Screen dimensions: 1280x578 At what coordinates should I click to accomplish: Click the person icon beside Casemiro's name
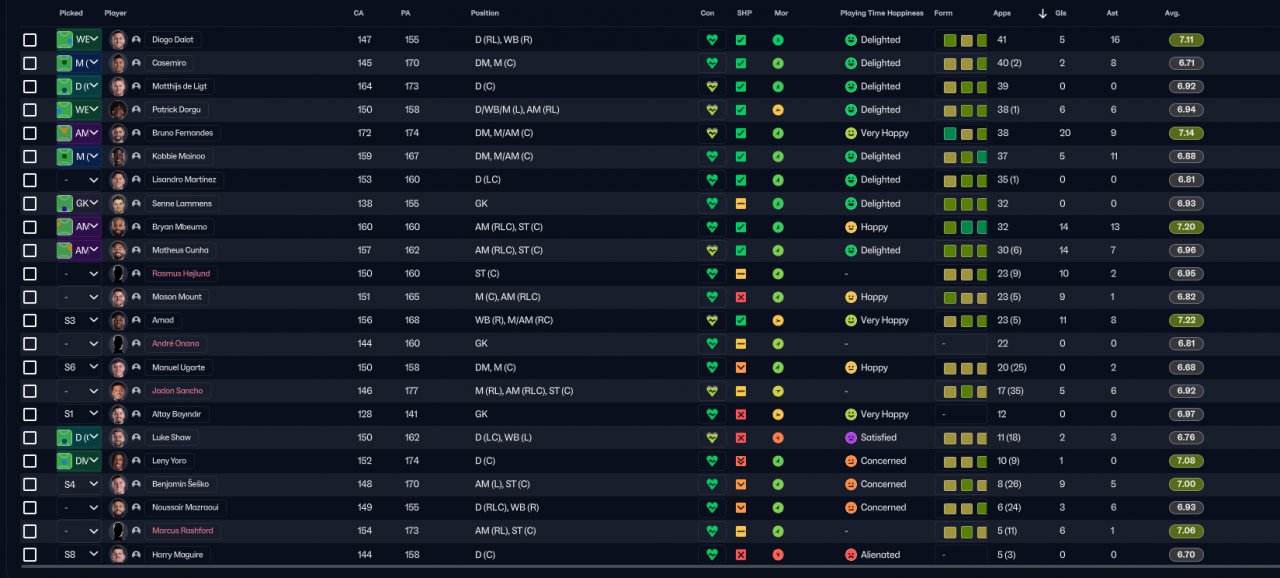(136, 63)
